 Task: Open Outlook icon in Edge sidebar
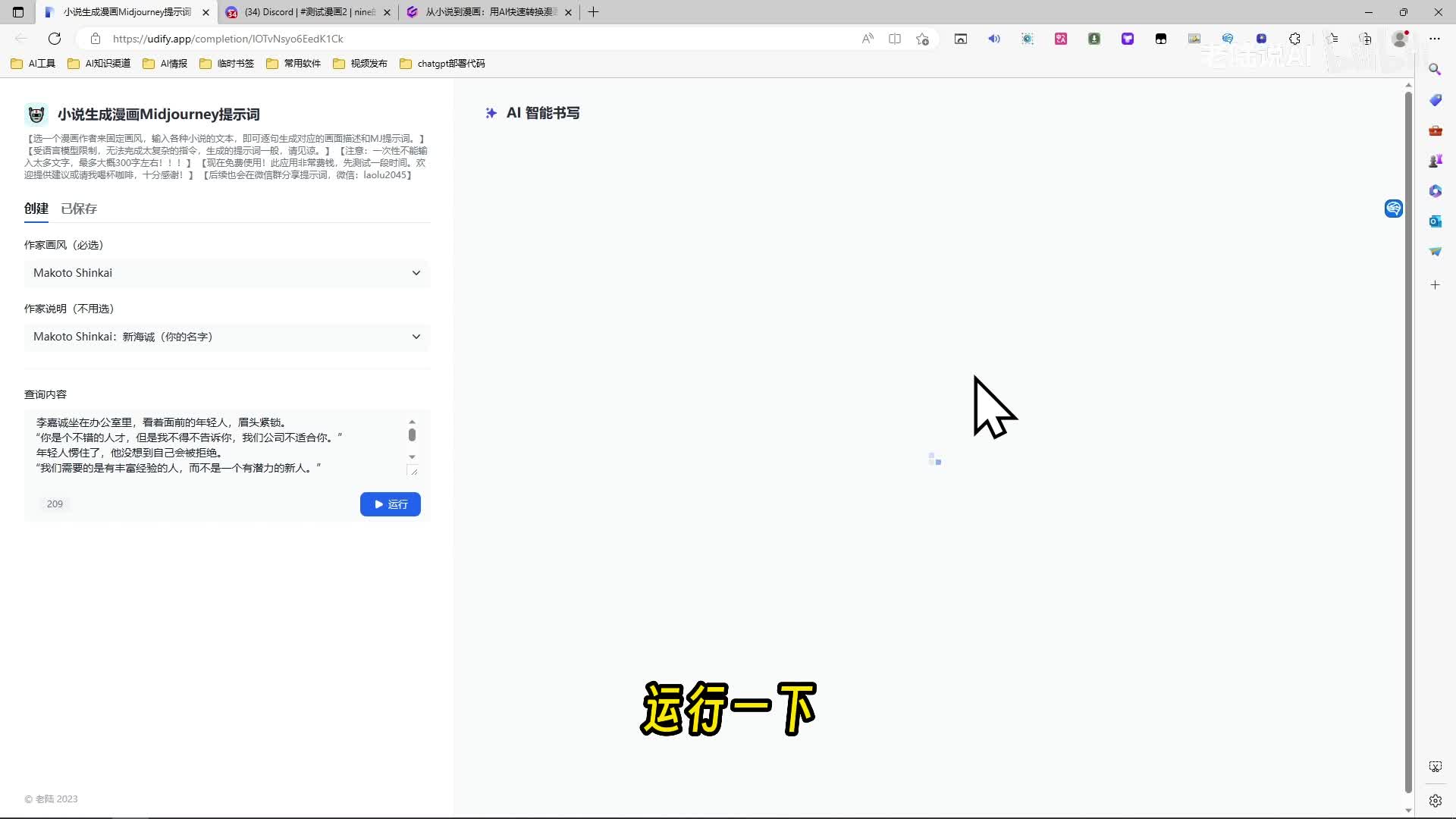1435,221
